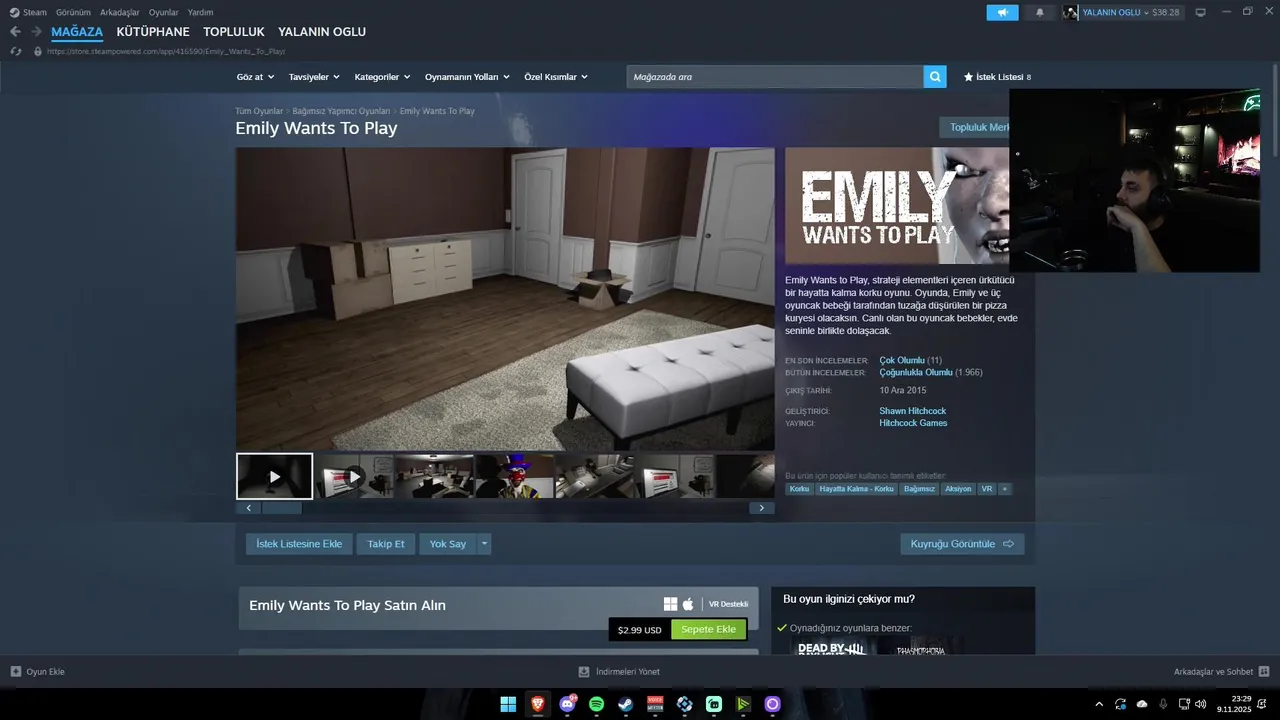1280x720 pixels.
Task: Open the notifications bell
Action: click(x=1040, y=12)
